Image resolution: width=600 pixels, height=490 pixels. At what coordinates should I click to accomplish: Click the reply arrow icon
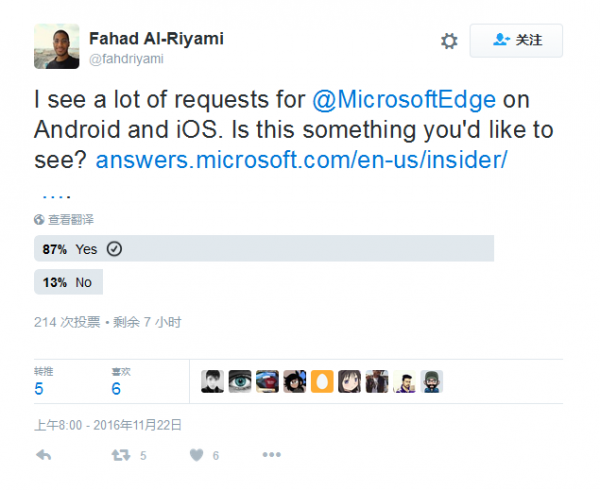click(x=43, y=455)
